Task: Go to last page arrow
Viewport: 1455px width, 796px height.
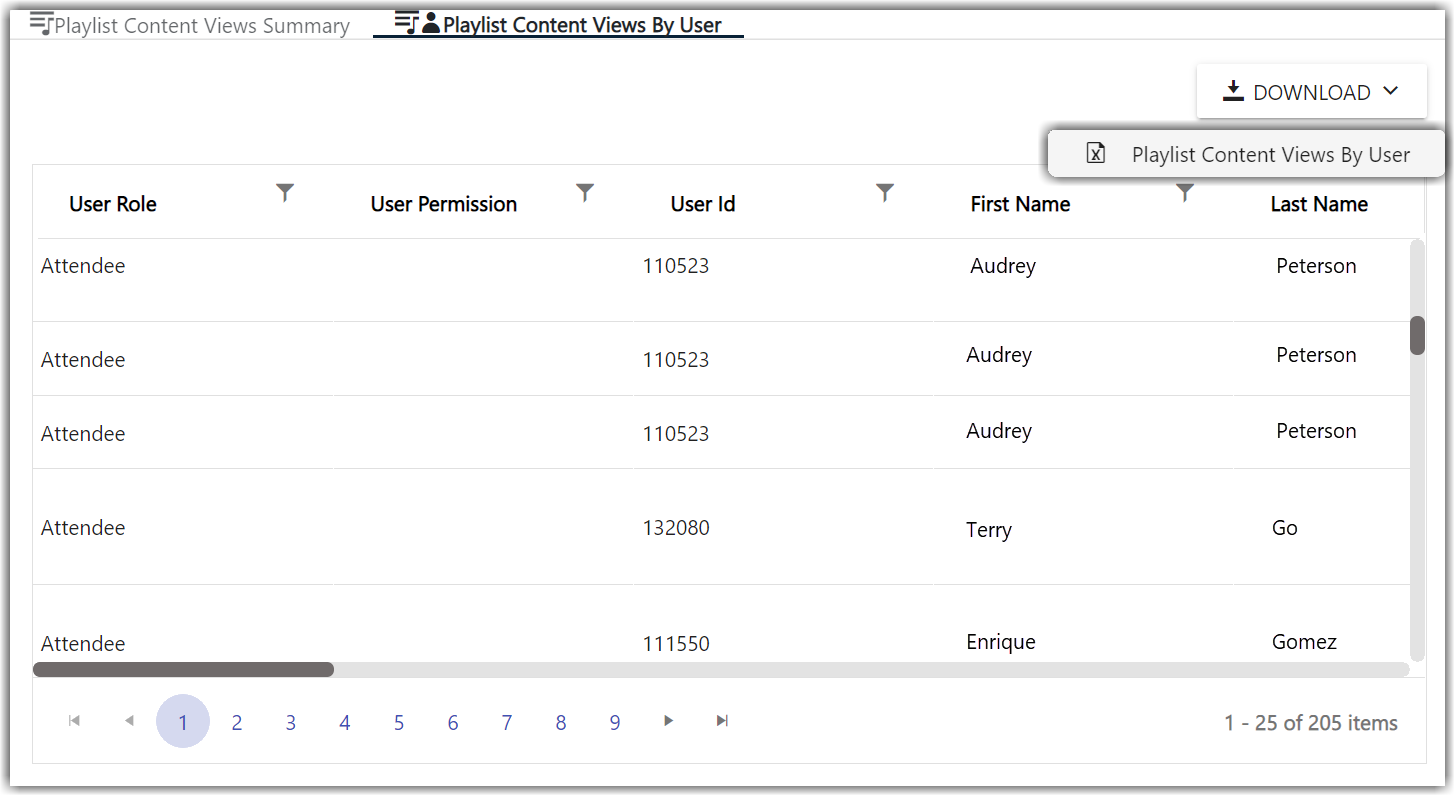Action: (x=722, y=721)
